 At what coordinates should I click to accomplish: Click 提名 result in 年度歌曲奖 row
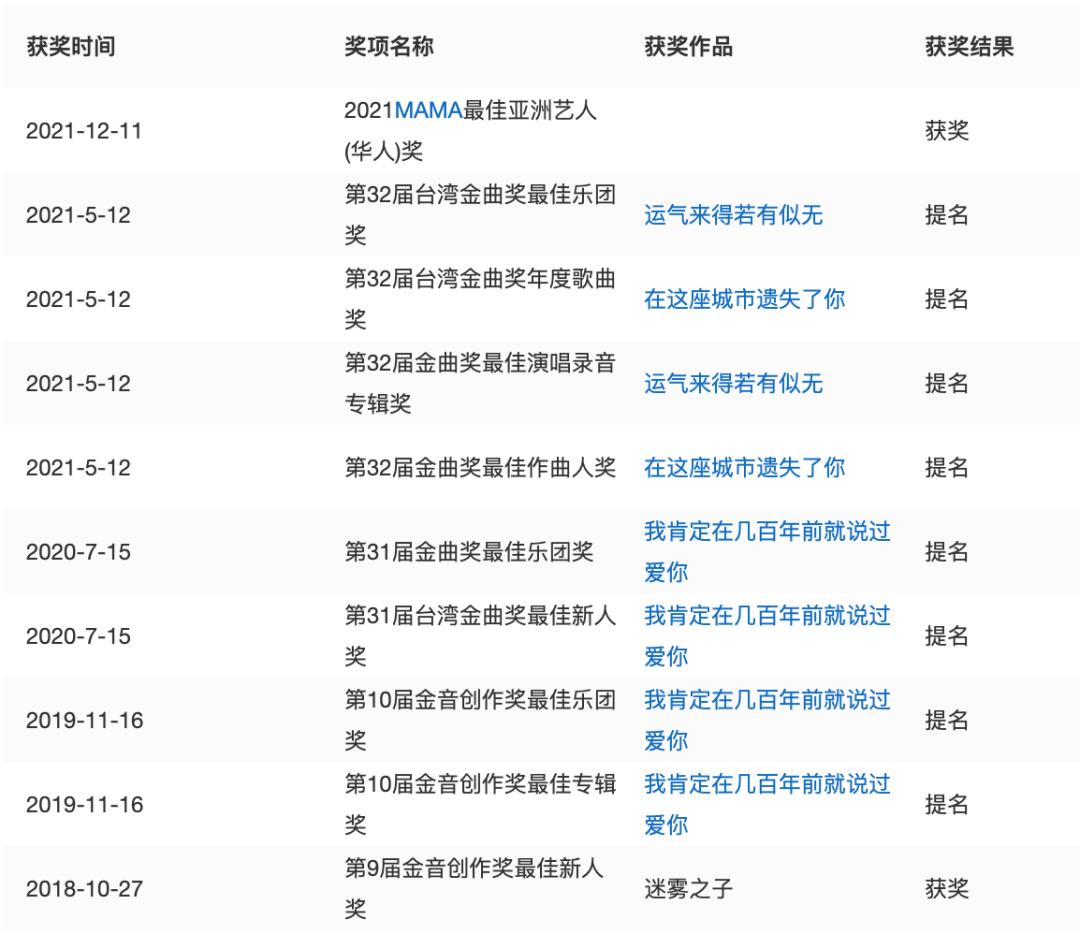[946, 299]
